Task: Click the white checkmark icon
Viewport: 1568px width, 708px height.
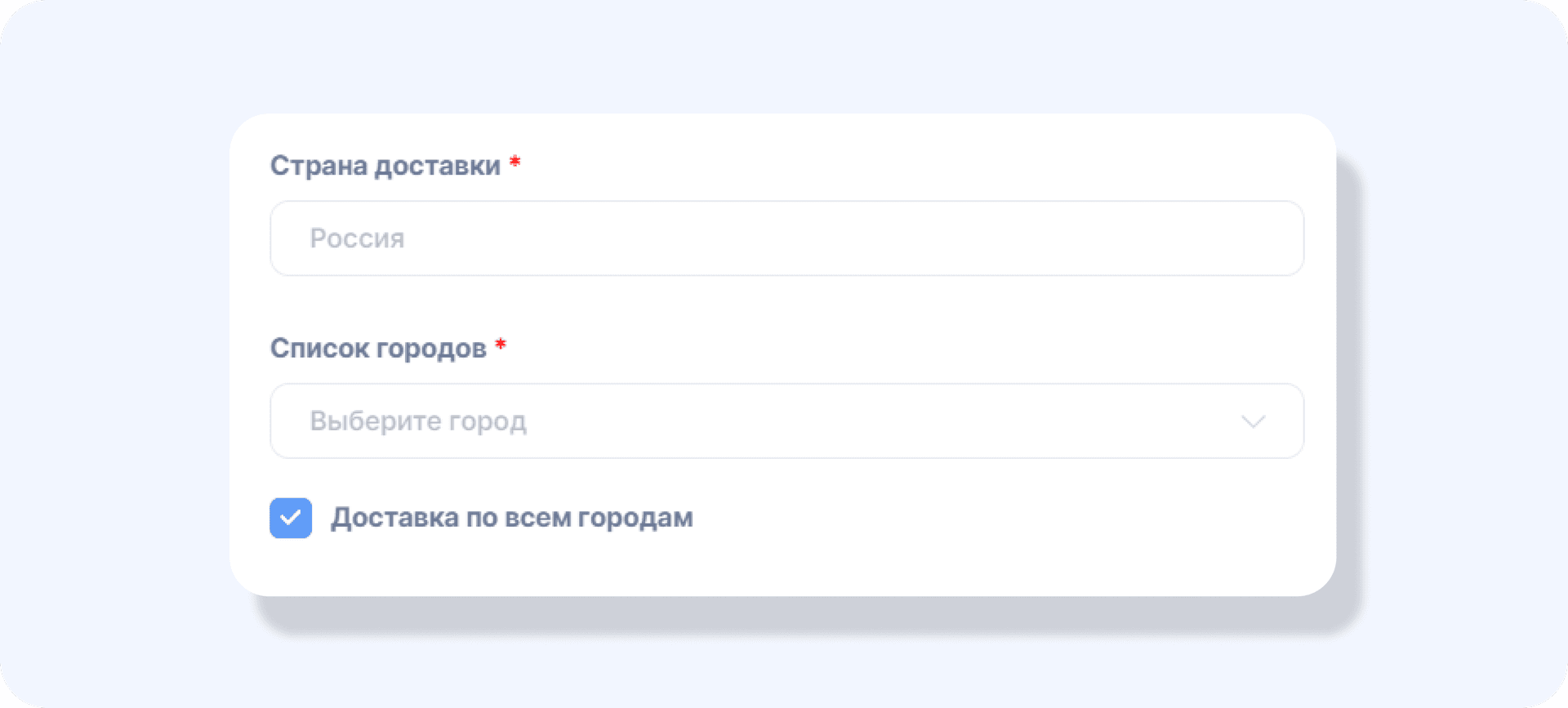Action: point(291,519)
